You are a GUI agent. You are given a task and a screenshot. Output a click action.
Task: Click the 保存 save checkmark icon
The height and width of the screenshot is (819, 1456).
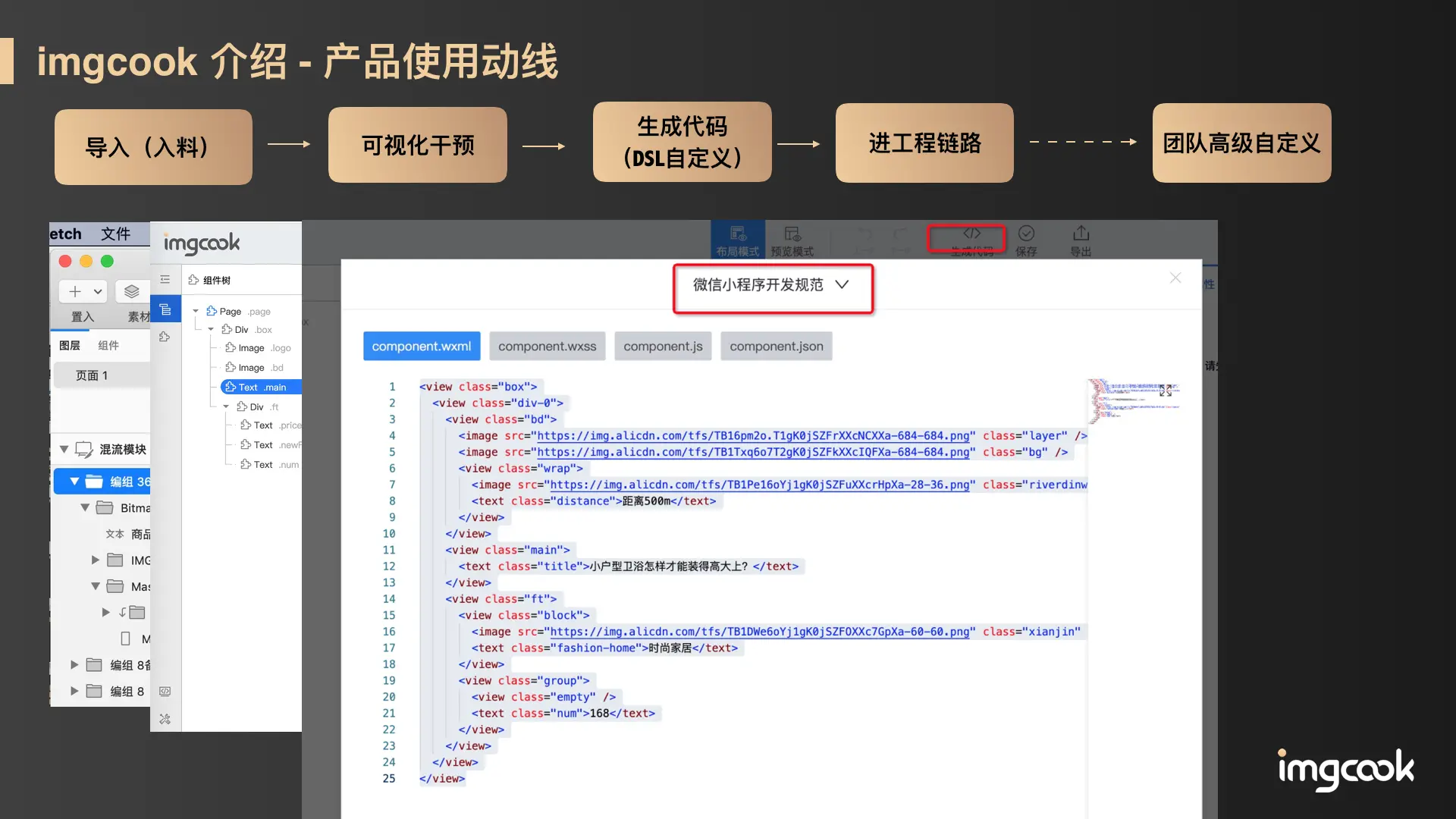click(1026, 234)
